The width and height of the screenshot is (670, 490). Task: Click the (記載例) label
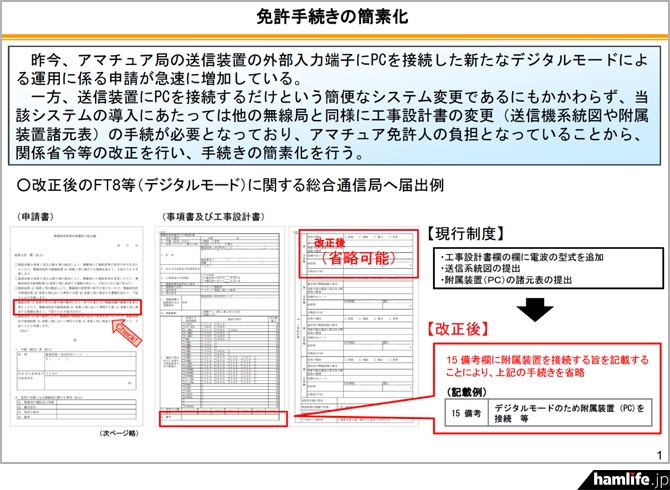pos(468,393)
